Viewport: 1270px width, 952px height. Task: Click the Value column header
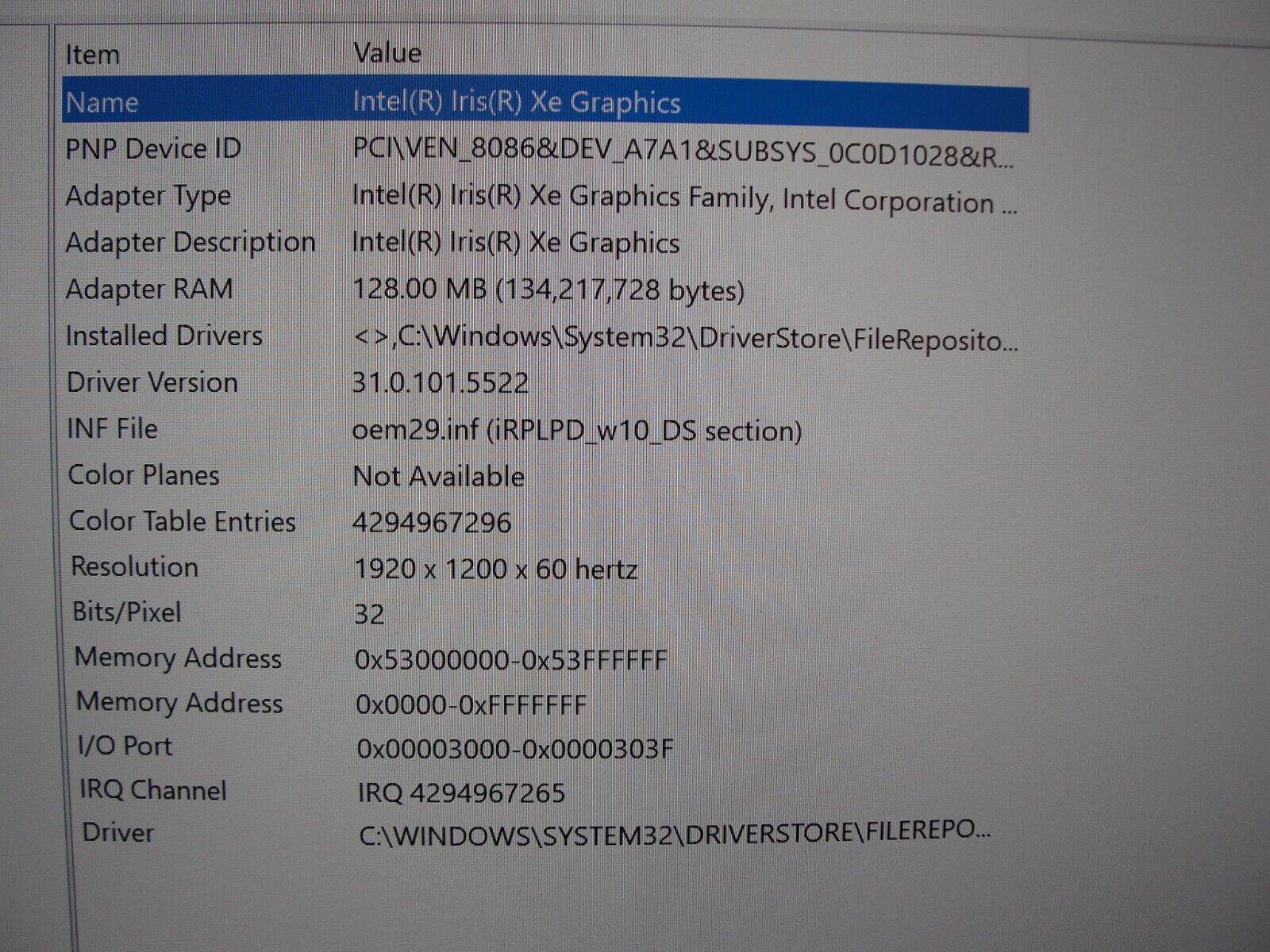click(387, 53)
